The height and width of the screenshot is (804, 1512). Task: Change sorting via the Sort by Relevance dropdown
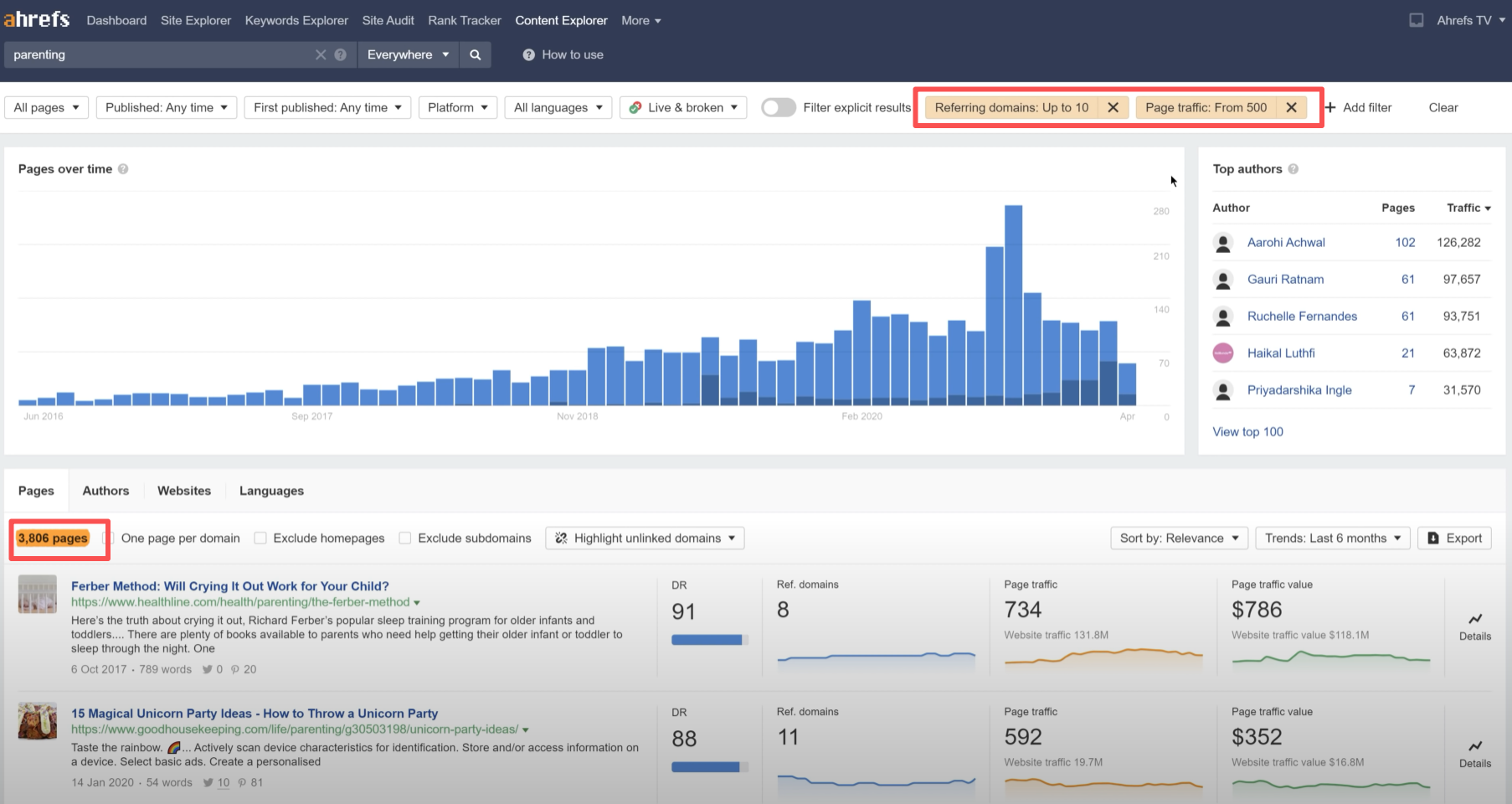[1179, 538]
